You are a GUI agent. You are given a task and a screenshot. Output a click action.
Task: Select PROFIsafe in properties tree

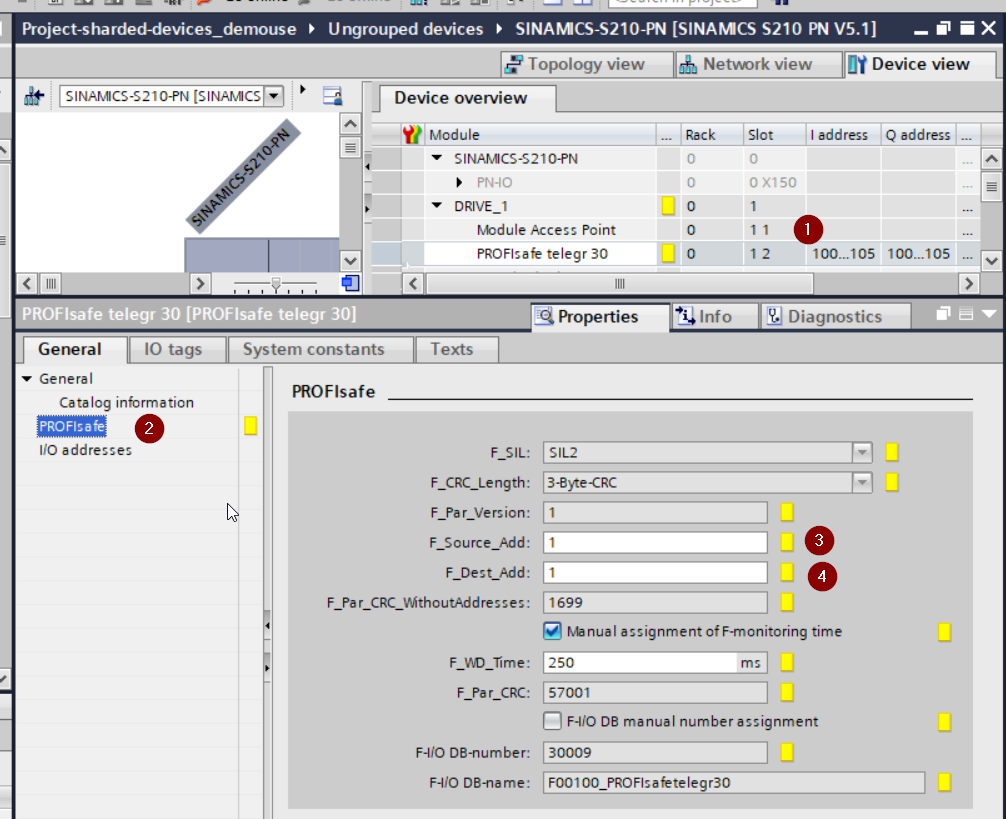click(71, 426)
